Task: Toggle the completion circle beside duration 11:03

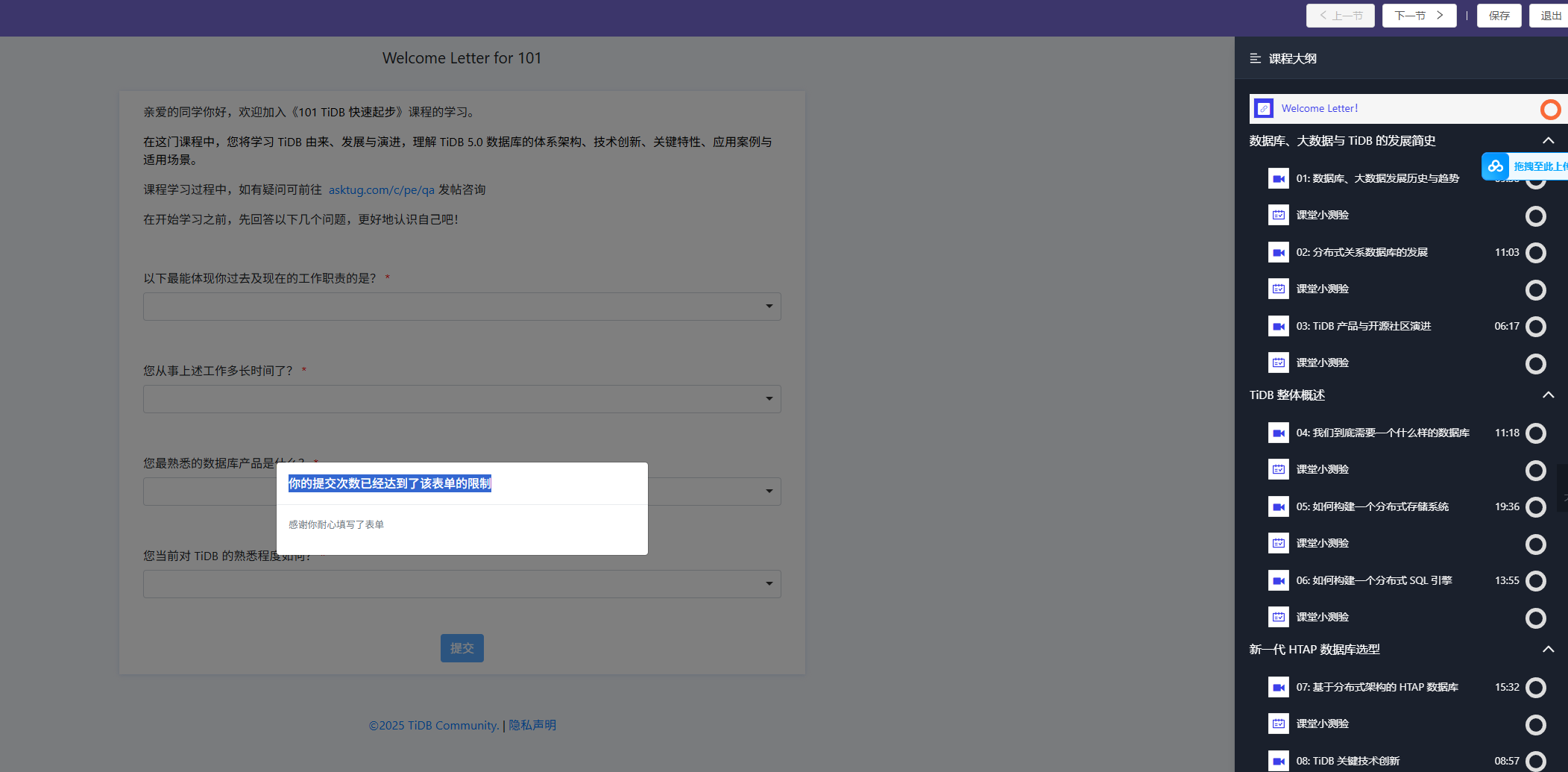Action: pyautogui.click(x=1536, y=253)
